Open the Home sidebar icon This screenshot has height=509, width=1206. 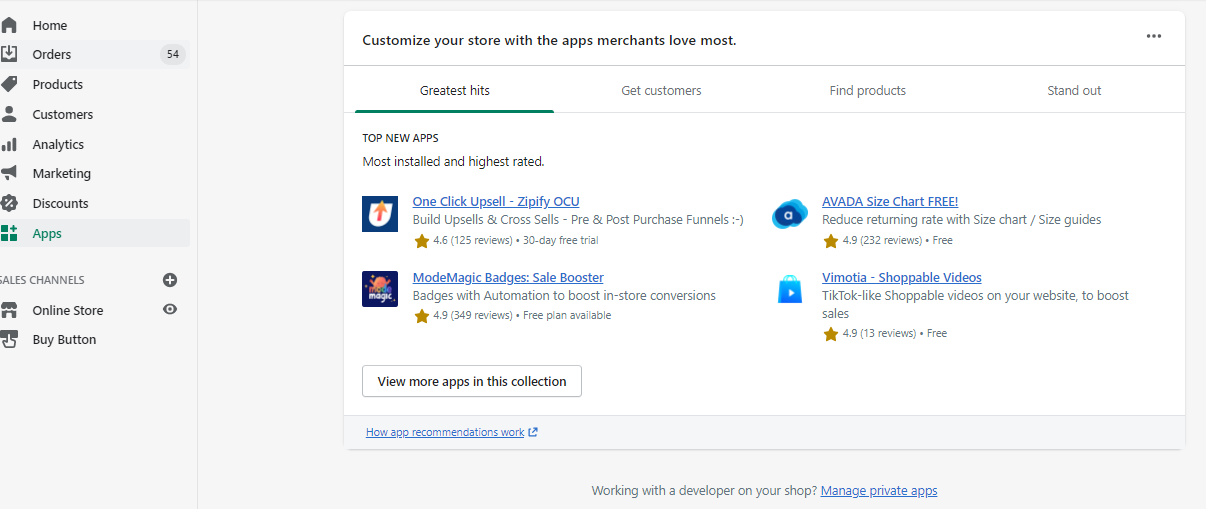click(9, 25)
